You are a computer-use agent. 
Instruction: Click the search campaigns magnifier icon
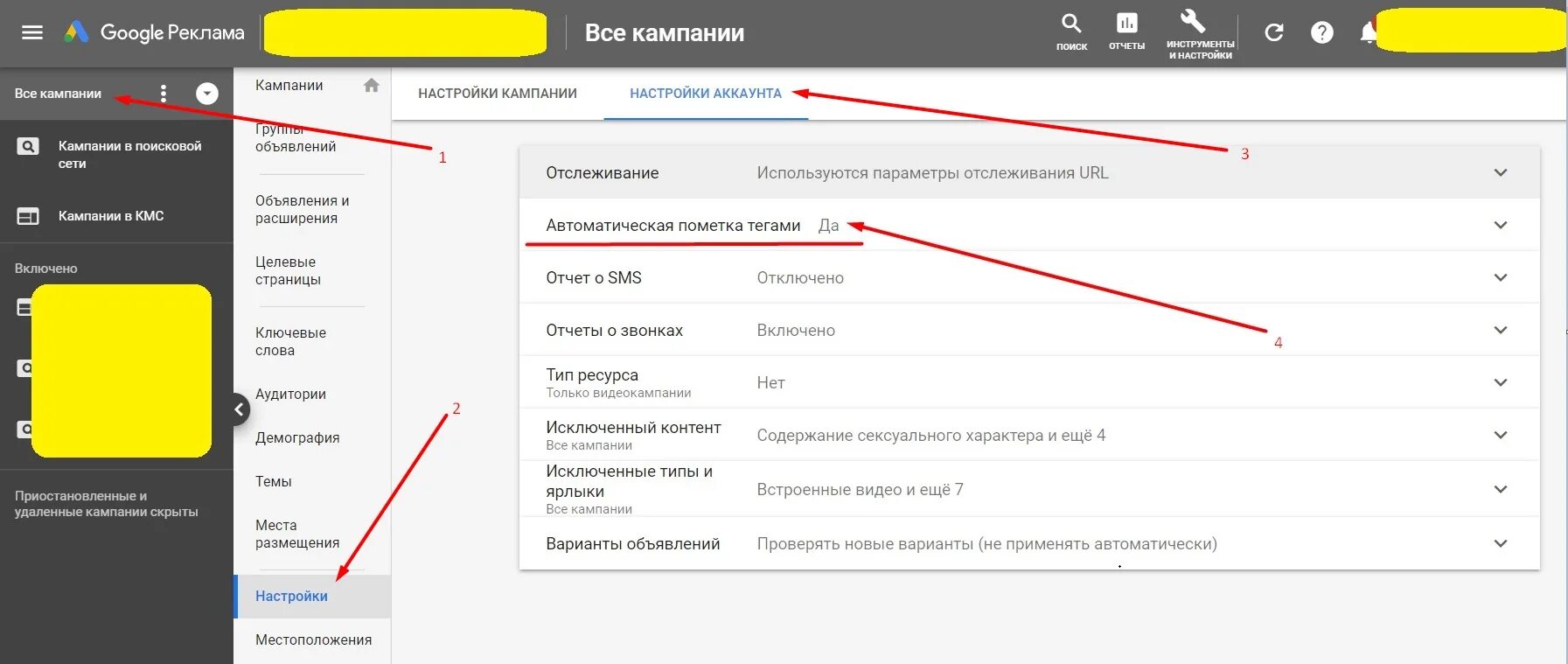point(28,146)
